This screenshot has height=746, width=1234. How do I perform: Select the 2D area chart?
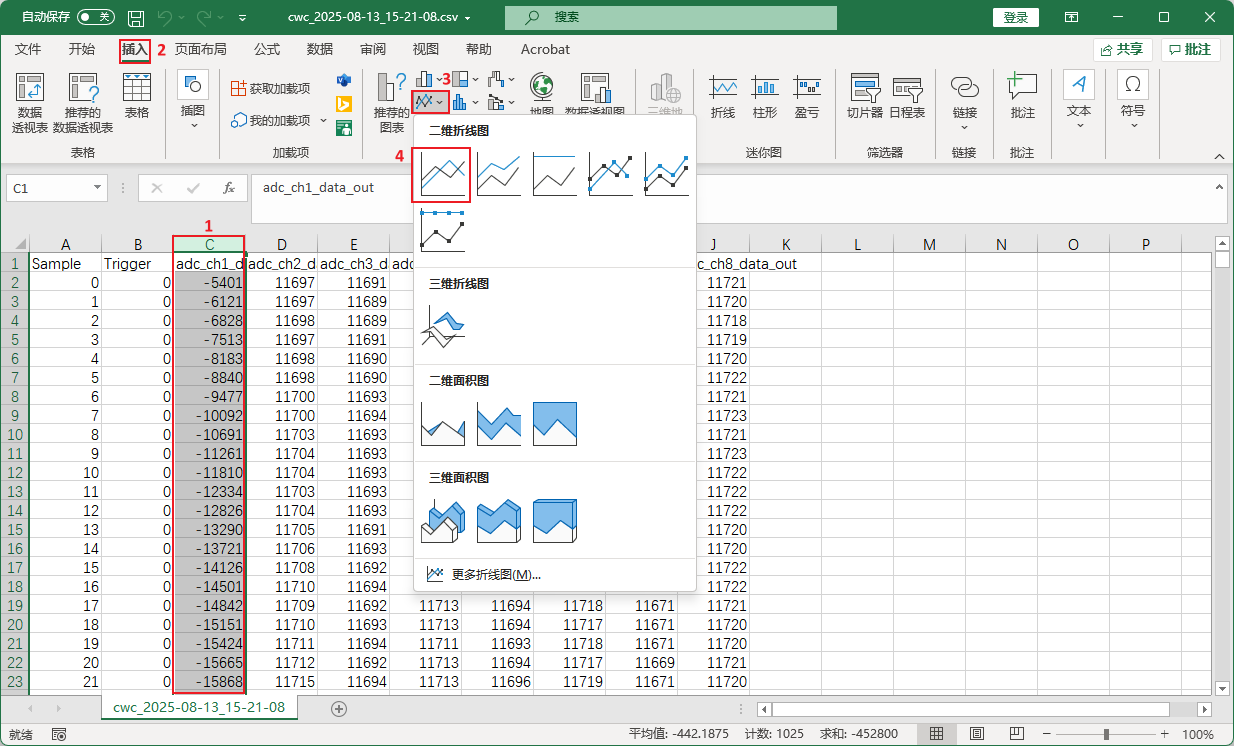(x=442, y=424)
